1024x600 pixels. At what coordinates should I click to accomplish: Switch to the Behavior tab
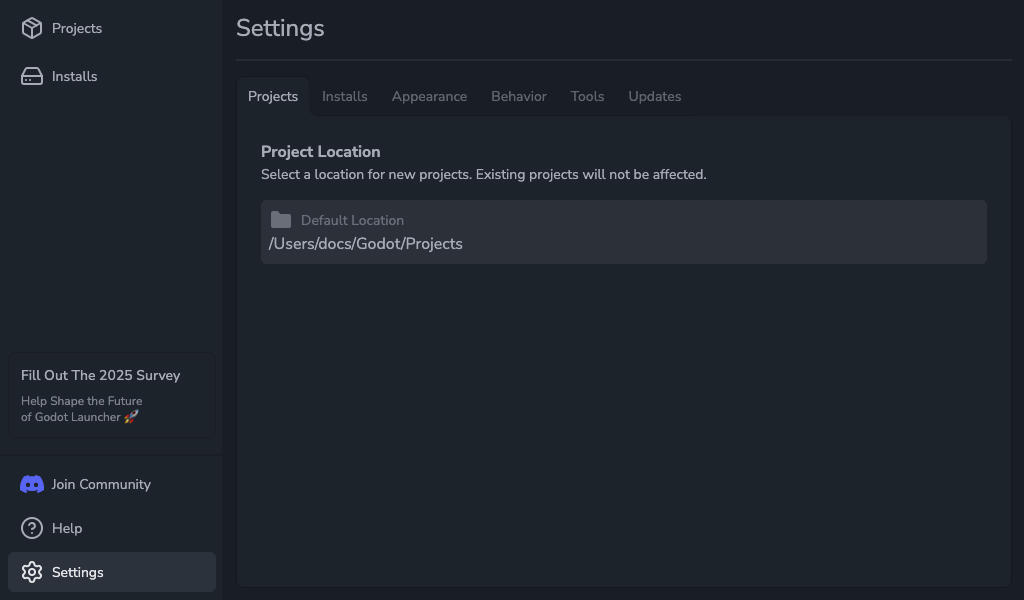[518, 96]
